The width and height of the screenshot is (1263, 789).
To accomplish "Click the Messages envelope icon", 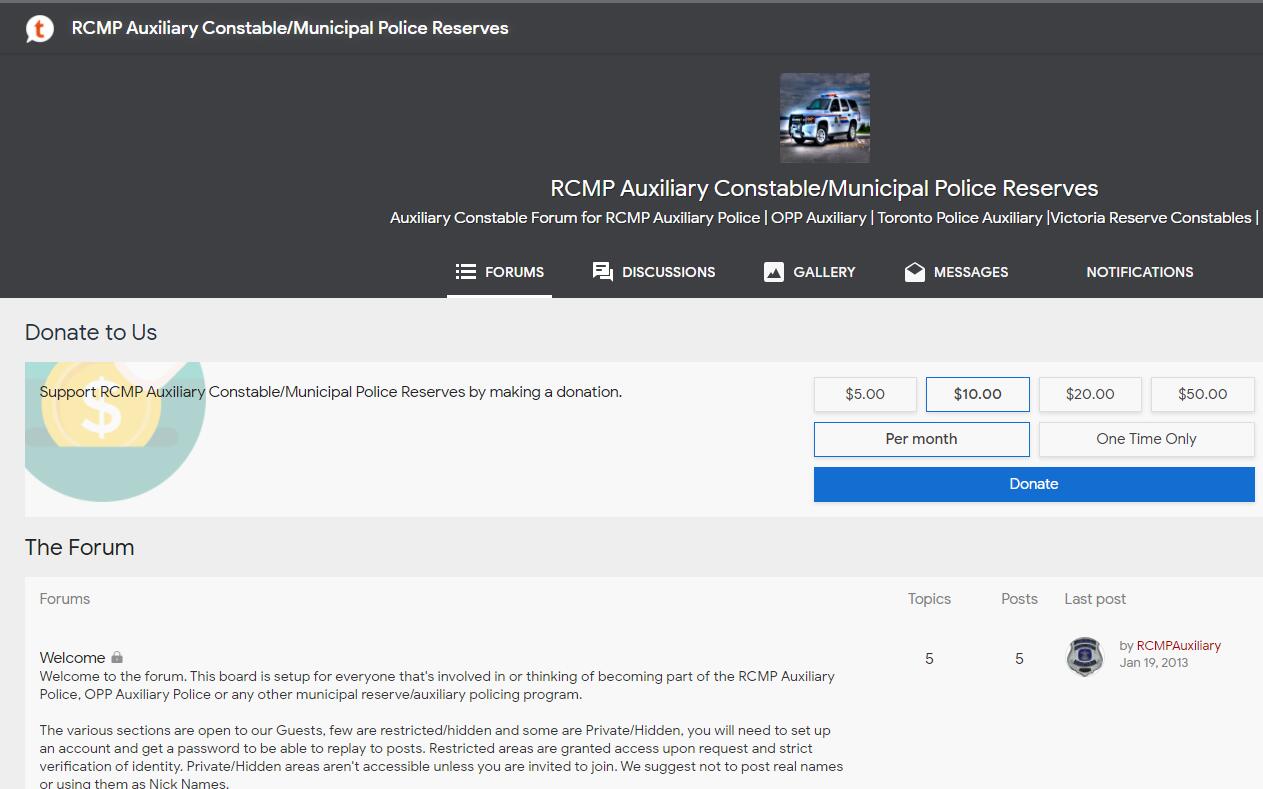I will [915, 272].
